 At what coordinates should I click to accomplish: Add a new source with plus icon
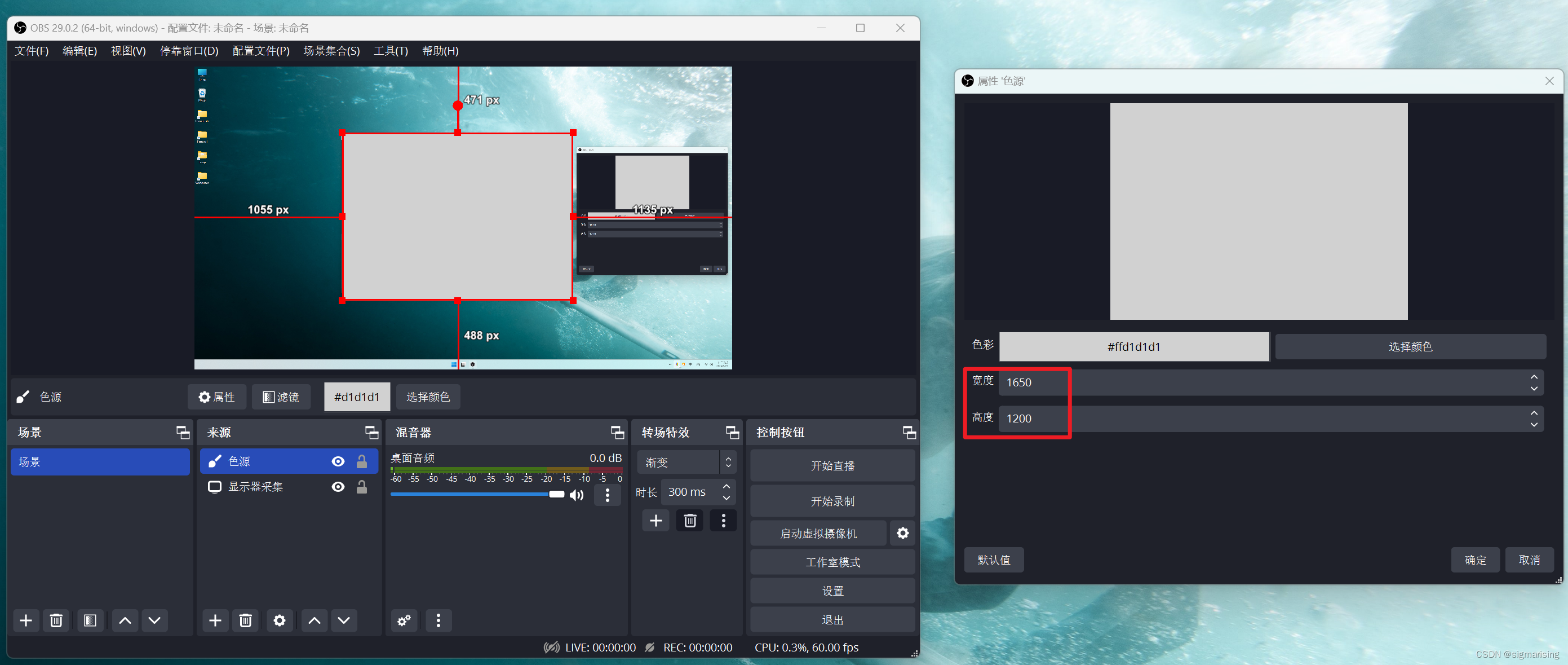point(215,620)
